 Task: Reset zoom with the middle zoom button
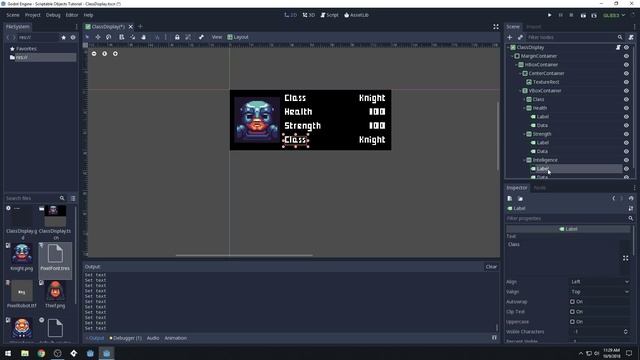pos(104,53)
